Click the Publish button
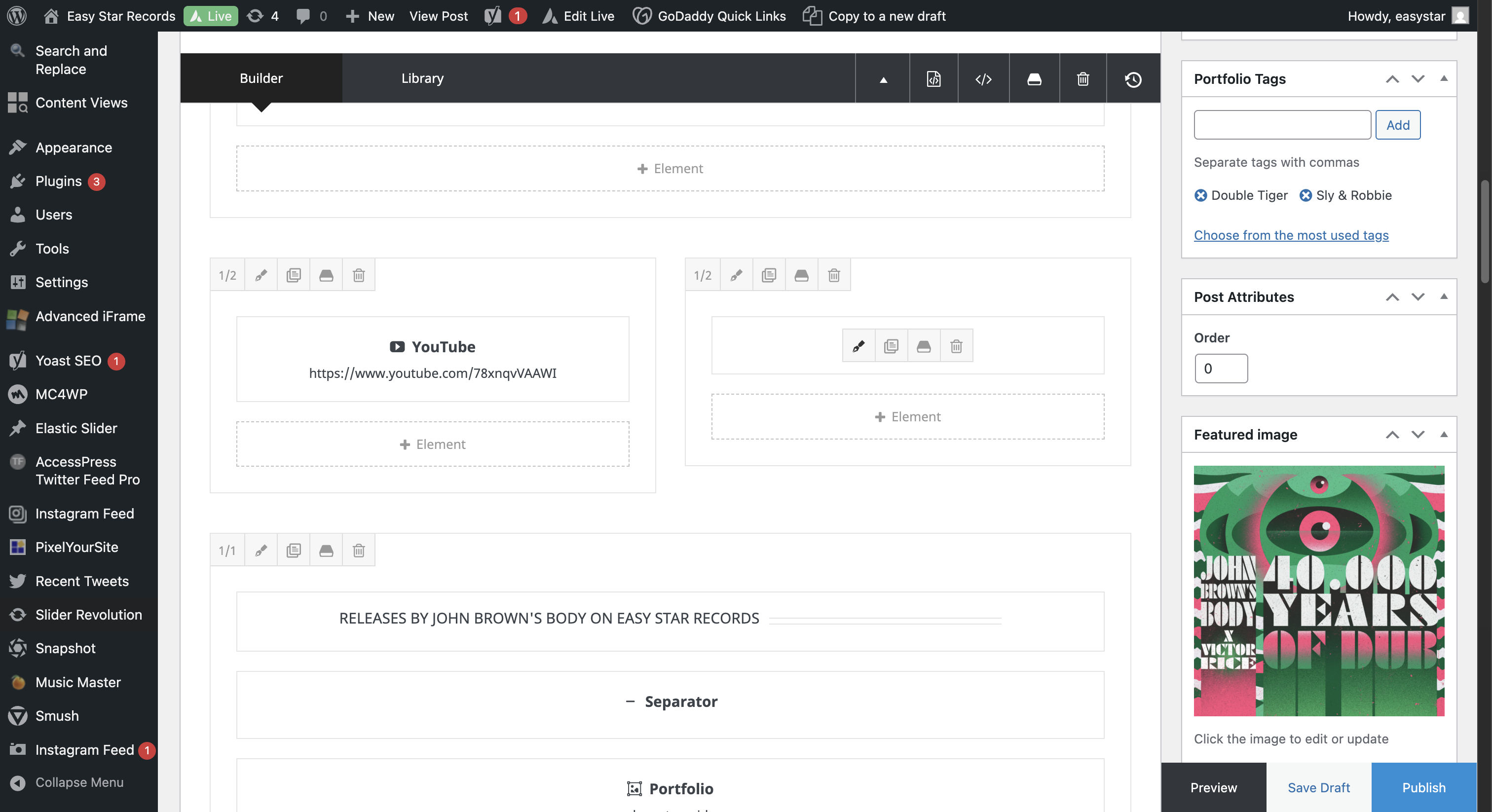 pyautogui.click(x=1423, y=787)
